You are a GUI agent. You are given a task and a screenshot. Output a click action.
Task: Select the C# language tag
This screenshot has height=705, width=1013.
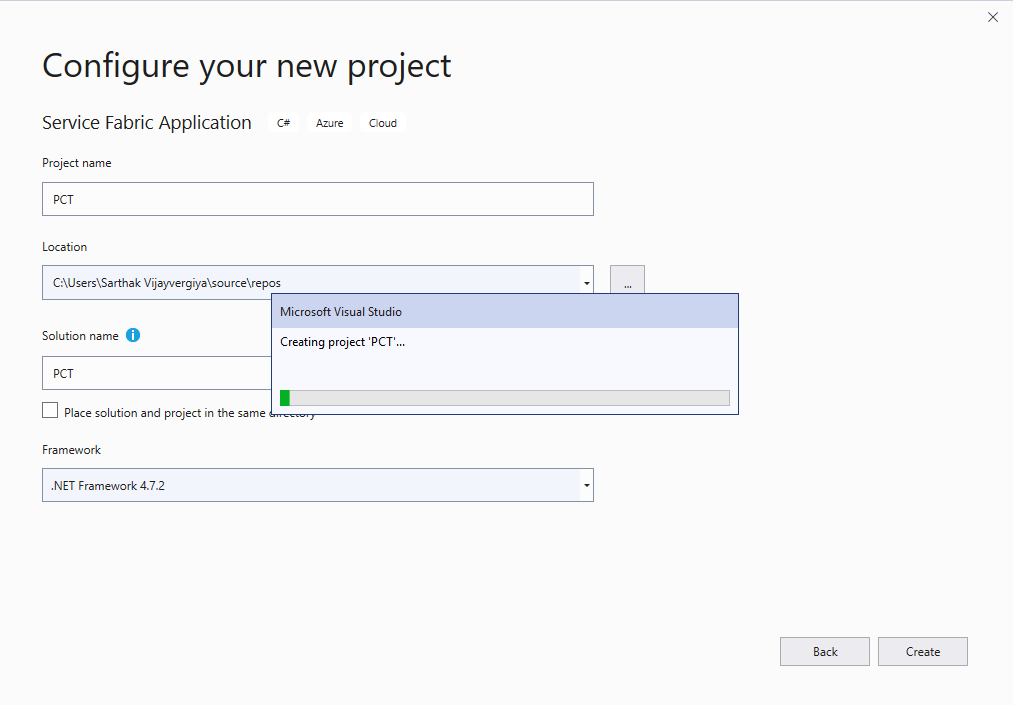pyautogui.click(x=283, y=123)
